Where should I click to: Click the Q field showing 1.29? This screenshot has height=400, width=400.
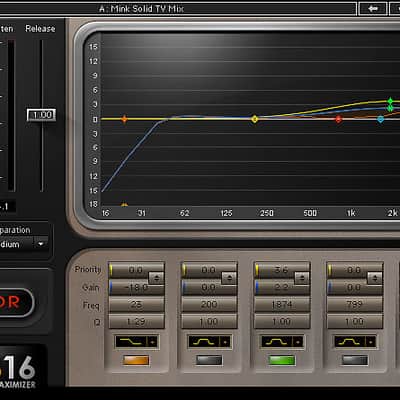click(137, 322)
